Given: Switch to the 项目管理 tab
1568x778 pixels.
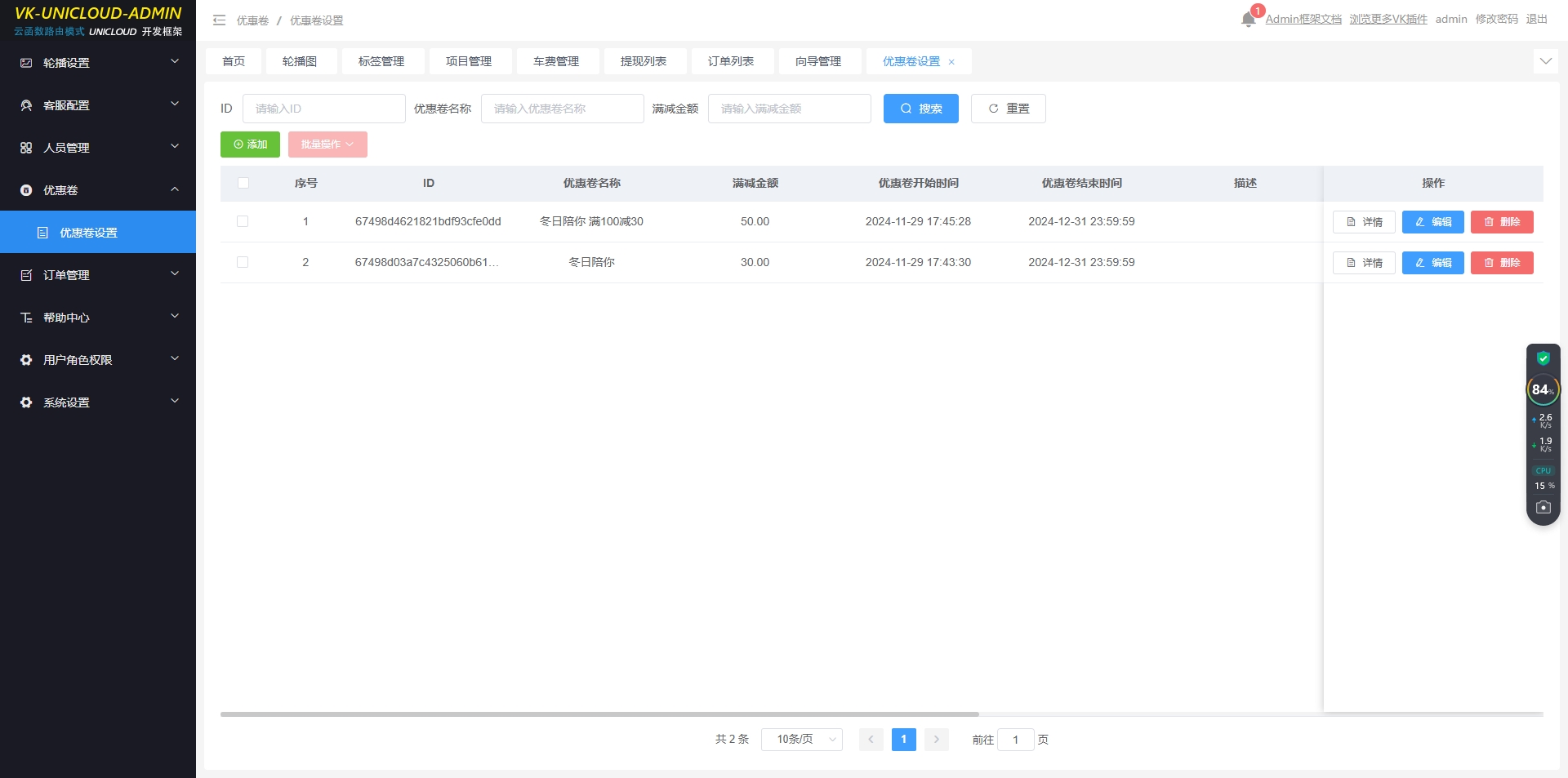Looking at the screenshot, I should coord(469,62).
